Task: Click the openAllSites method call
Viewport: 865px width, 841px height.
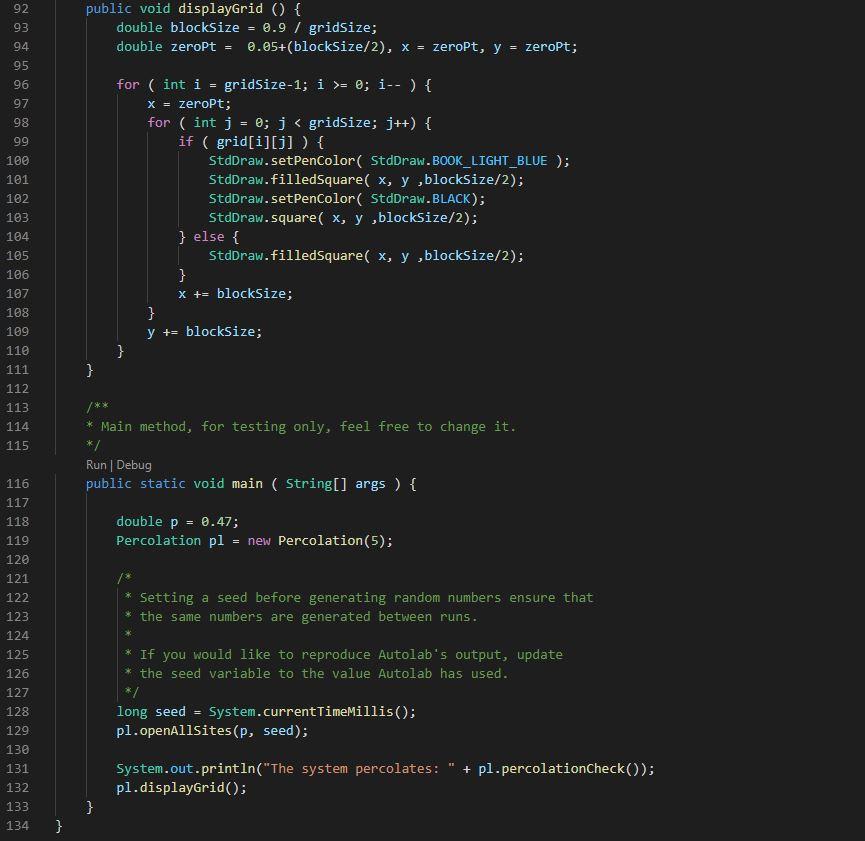Action: coord(185,731)
